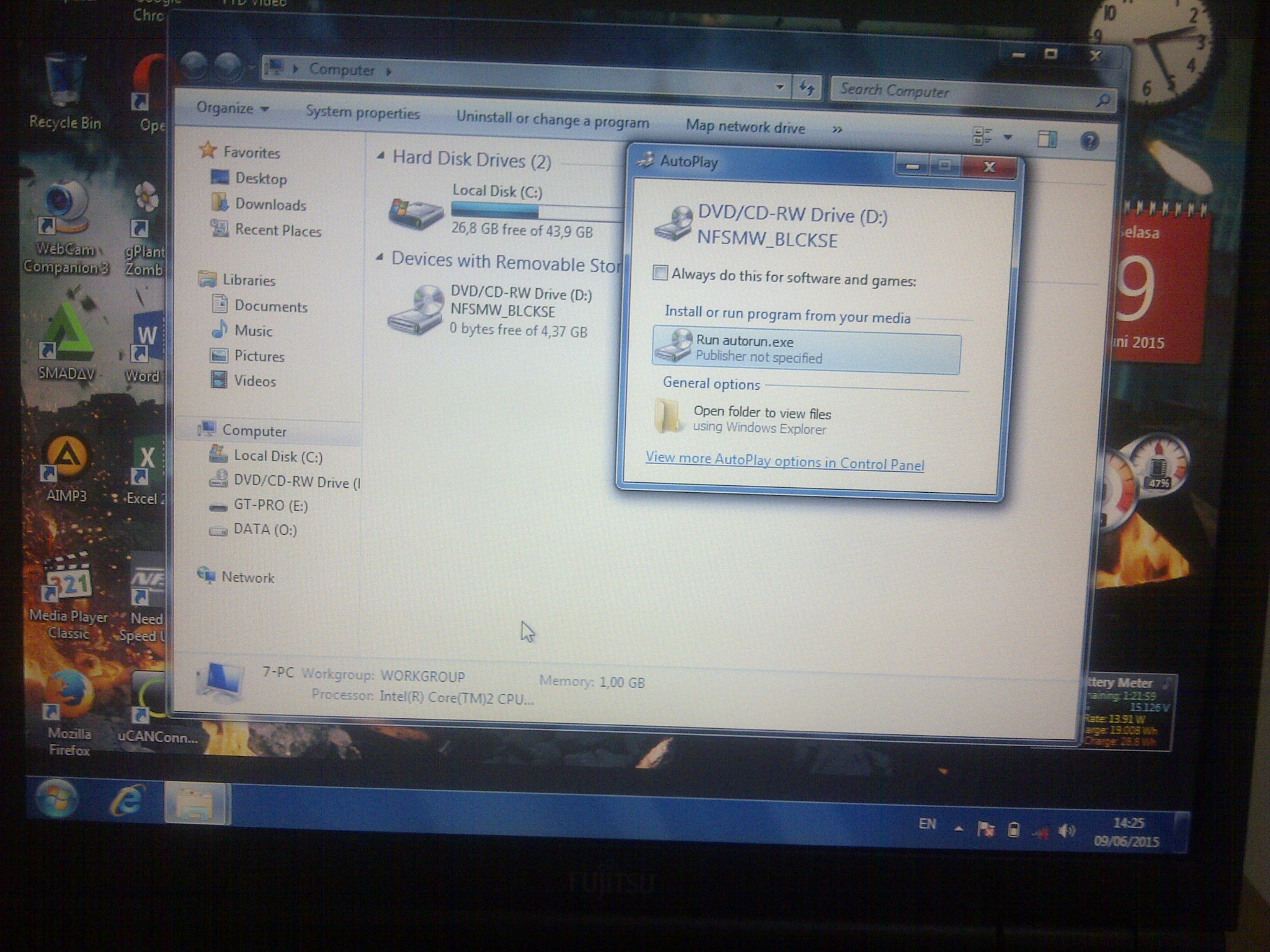
Task: Open Documents library
Action: [x=259, y=306]
